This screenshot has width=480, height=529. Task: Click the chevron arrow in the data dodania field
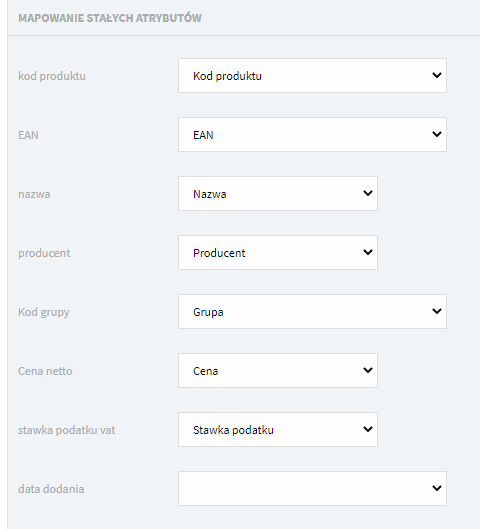pos(437,488)
